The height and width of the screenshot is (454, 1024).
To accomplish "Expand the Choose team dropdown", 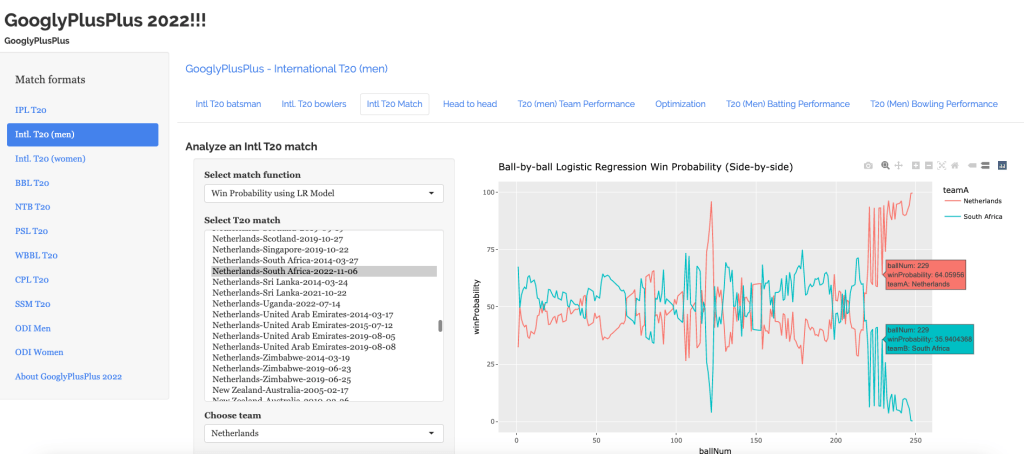I will [323, 433].
